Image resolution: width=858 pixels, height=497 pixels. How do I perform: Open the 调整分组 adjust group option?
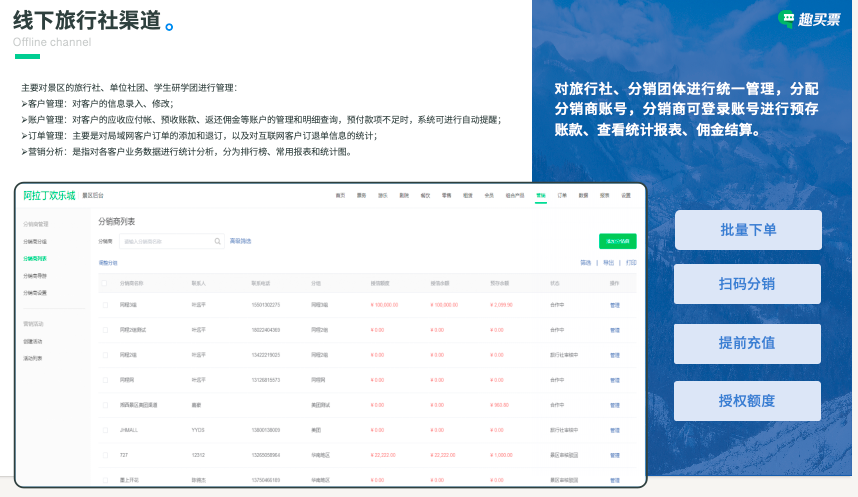tap(108, 263)
